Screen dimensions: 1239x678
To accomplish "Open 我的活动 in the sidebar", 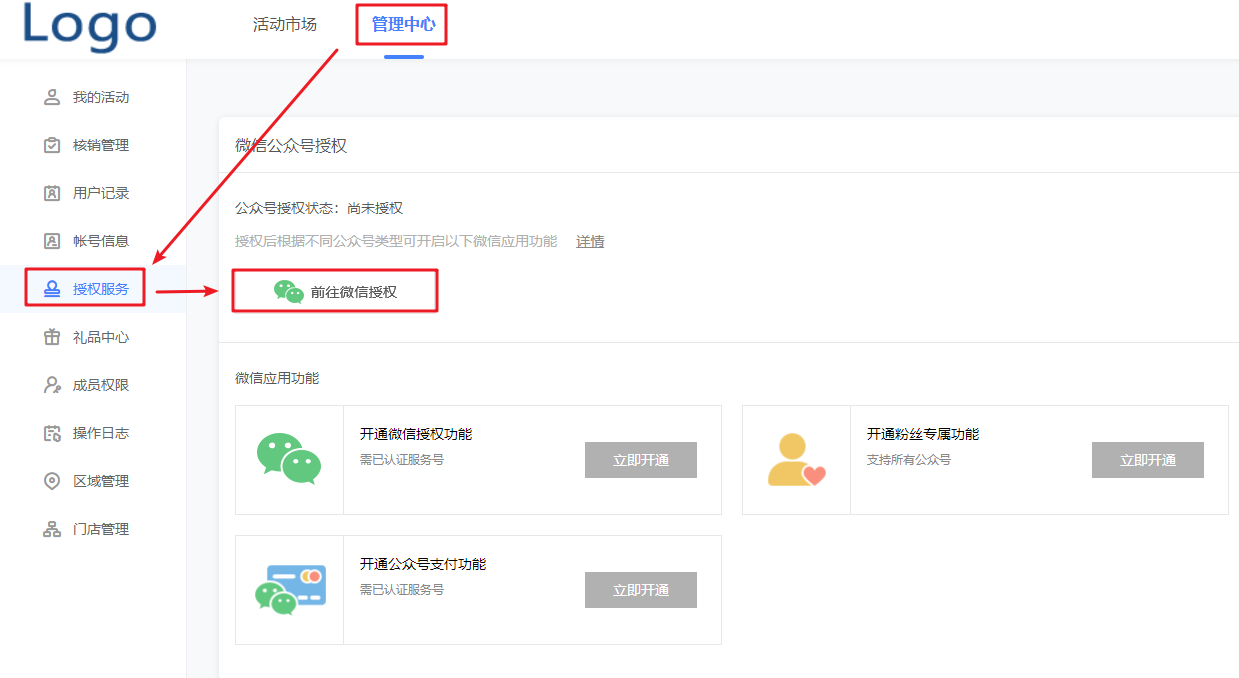I will pyautogui.click(x=101, y=97).
